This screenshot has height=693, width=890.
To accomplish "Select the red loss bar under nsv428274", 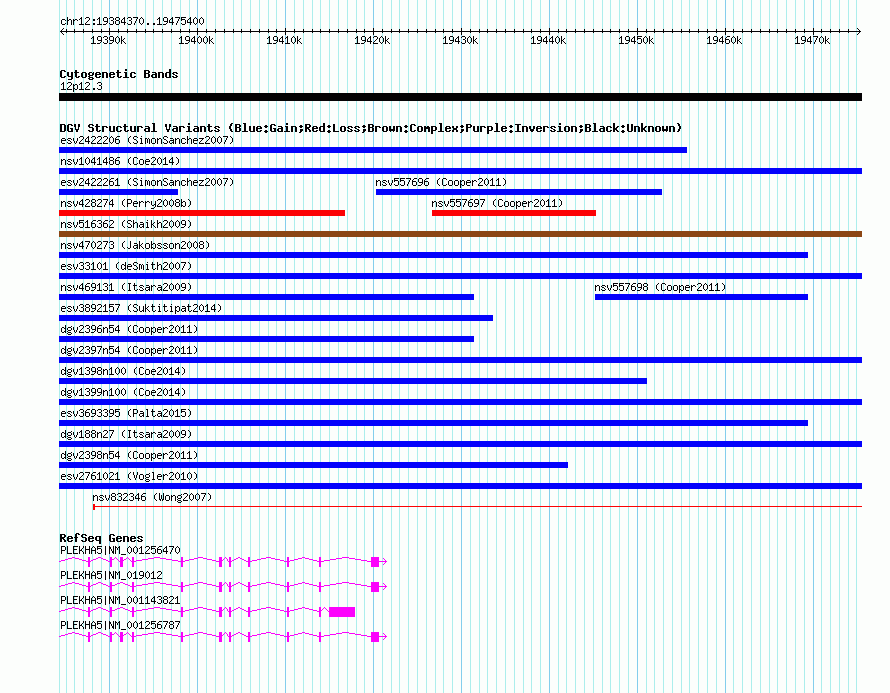I will [202, 213].
